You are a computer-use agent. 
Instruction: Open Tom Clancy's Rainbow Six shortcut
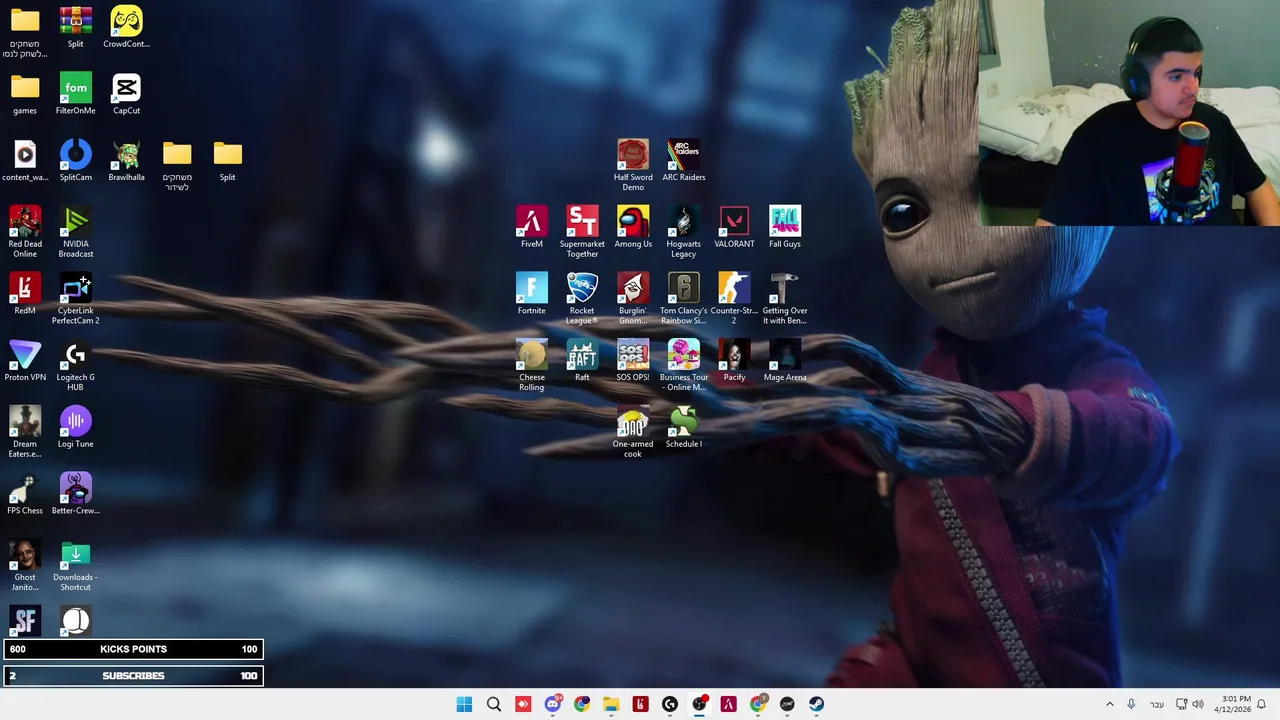point(684,299)
